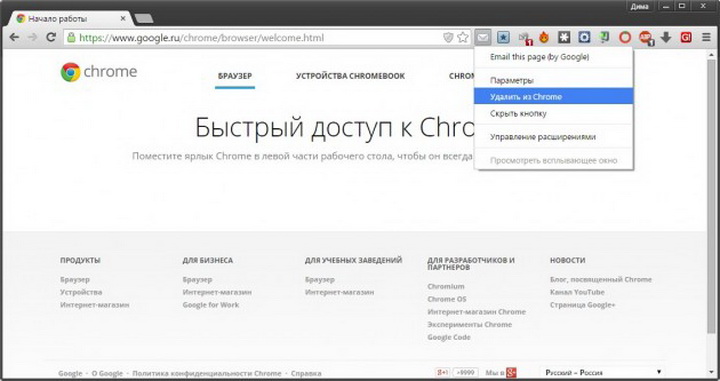
Task: Open the Chrome OS link
Action: tap(447, 299)
